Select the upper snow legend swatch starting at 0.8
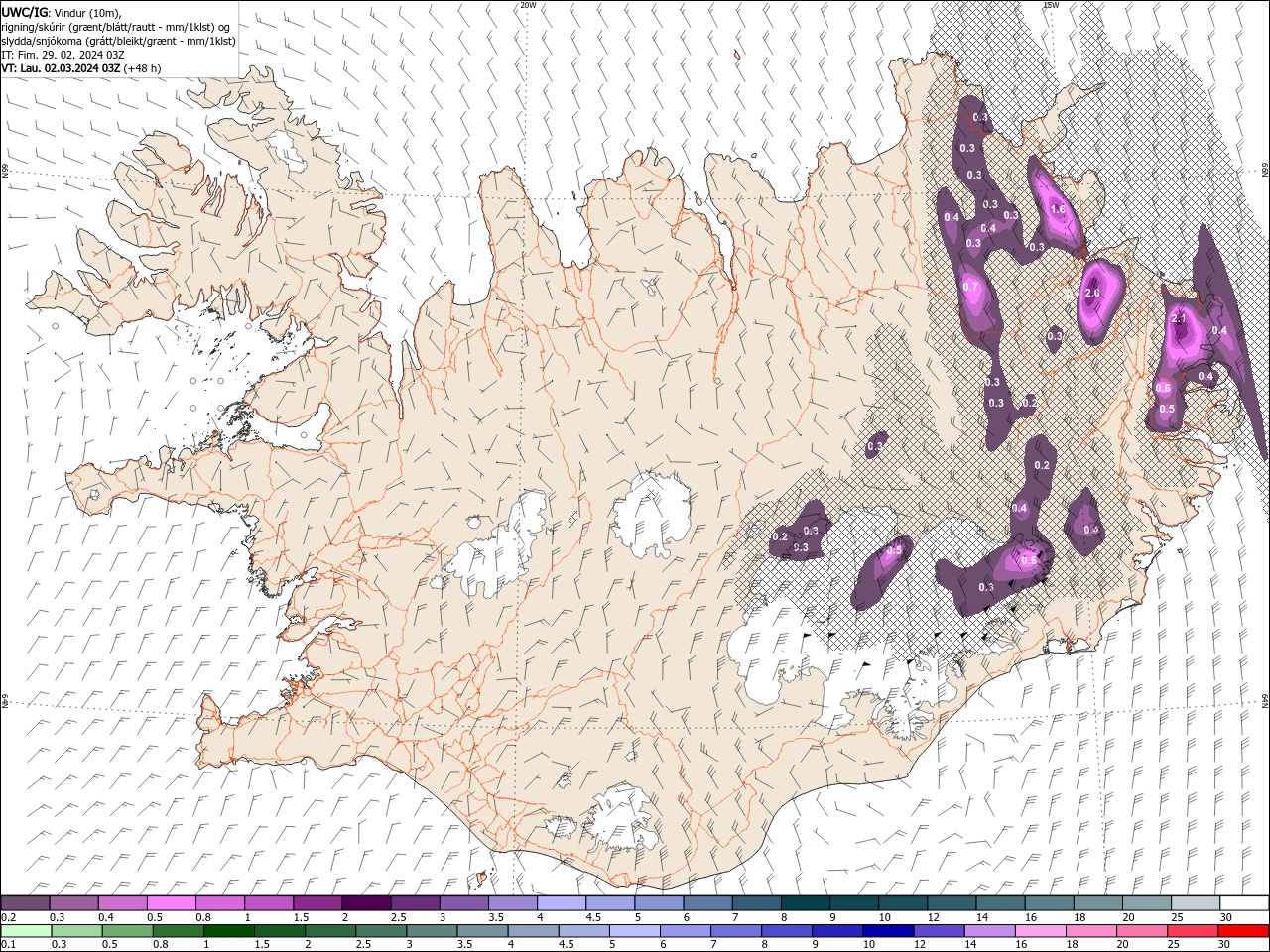 220,903
